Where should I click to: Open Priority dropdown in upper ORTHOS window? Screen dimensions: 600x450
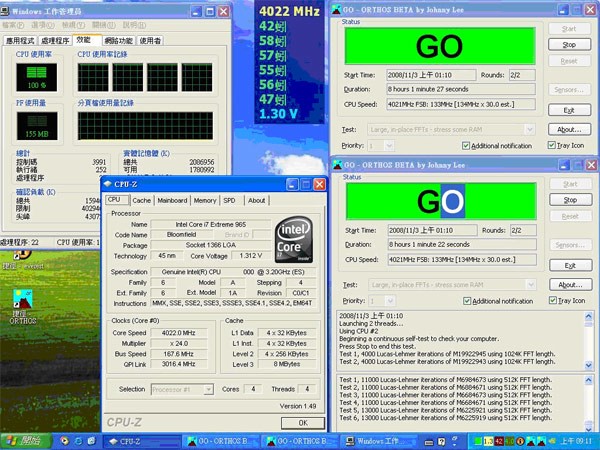389,146
